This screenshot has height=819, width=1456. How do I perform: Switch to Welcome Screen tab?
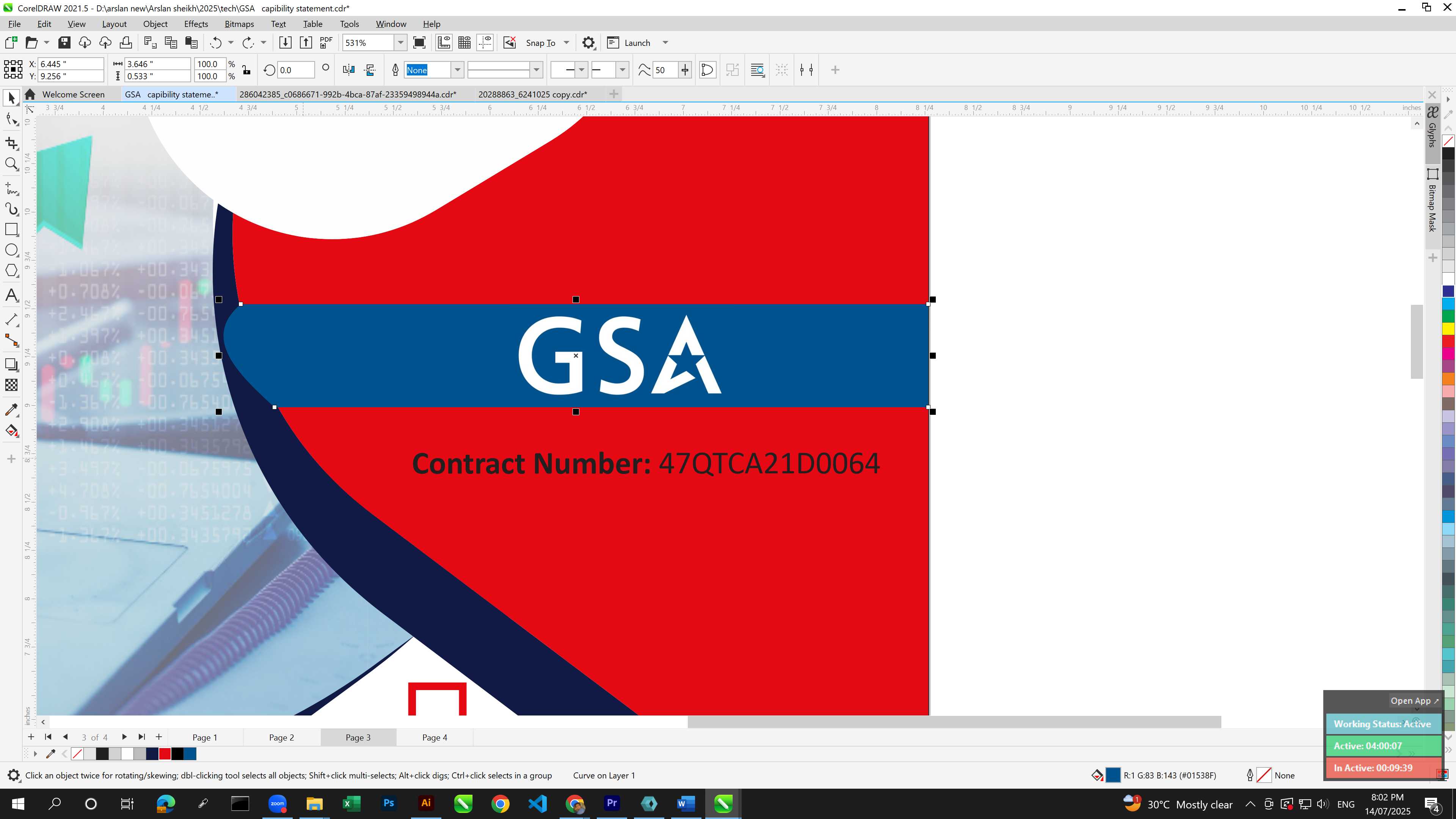[73, 94]
